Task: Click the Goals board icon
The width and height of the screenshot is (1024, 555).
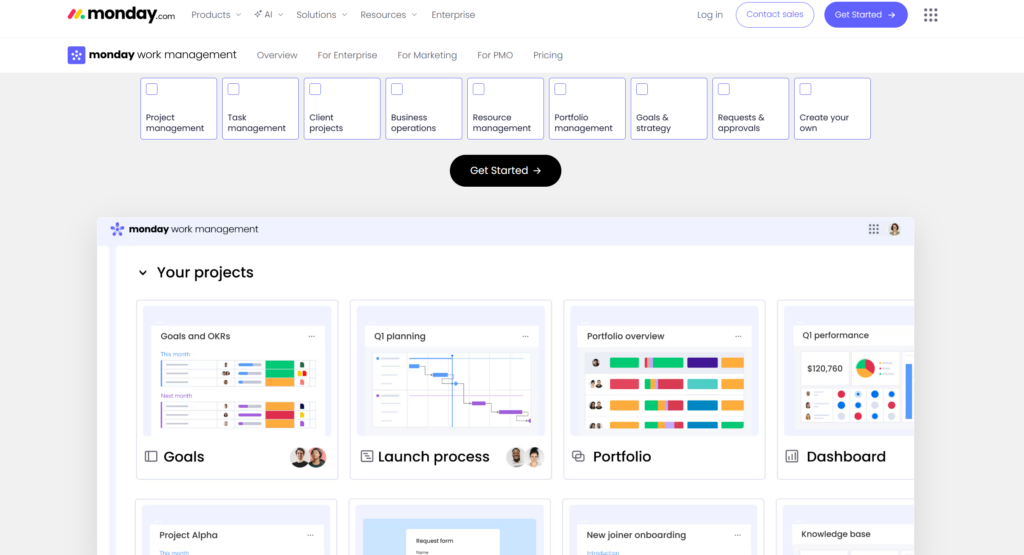Action: (151, 457)
